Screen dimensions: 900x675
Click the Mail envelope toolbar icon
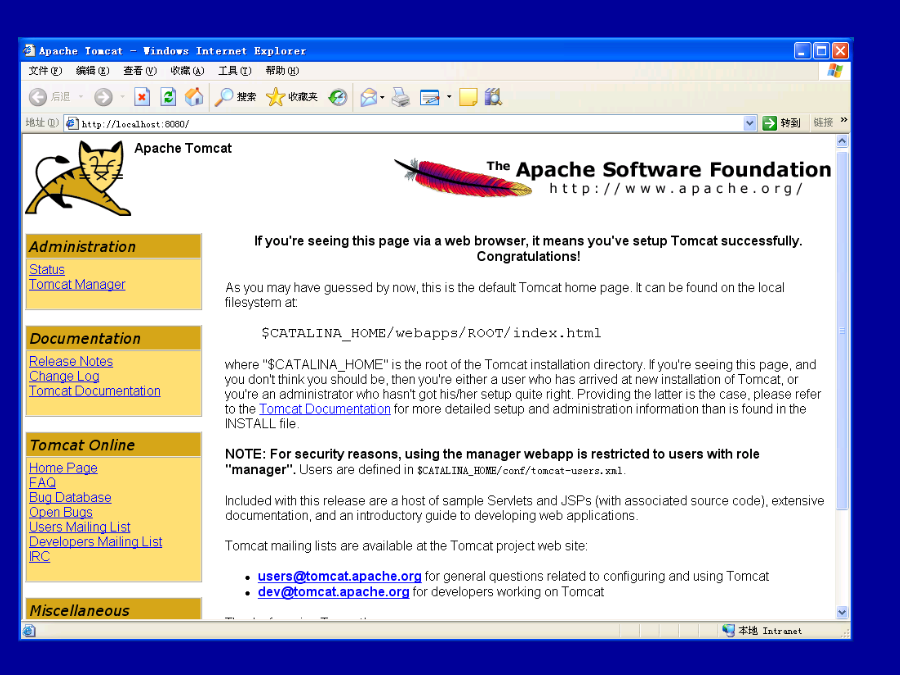368,97
